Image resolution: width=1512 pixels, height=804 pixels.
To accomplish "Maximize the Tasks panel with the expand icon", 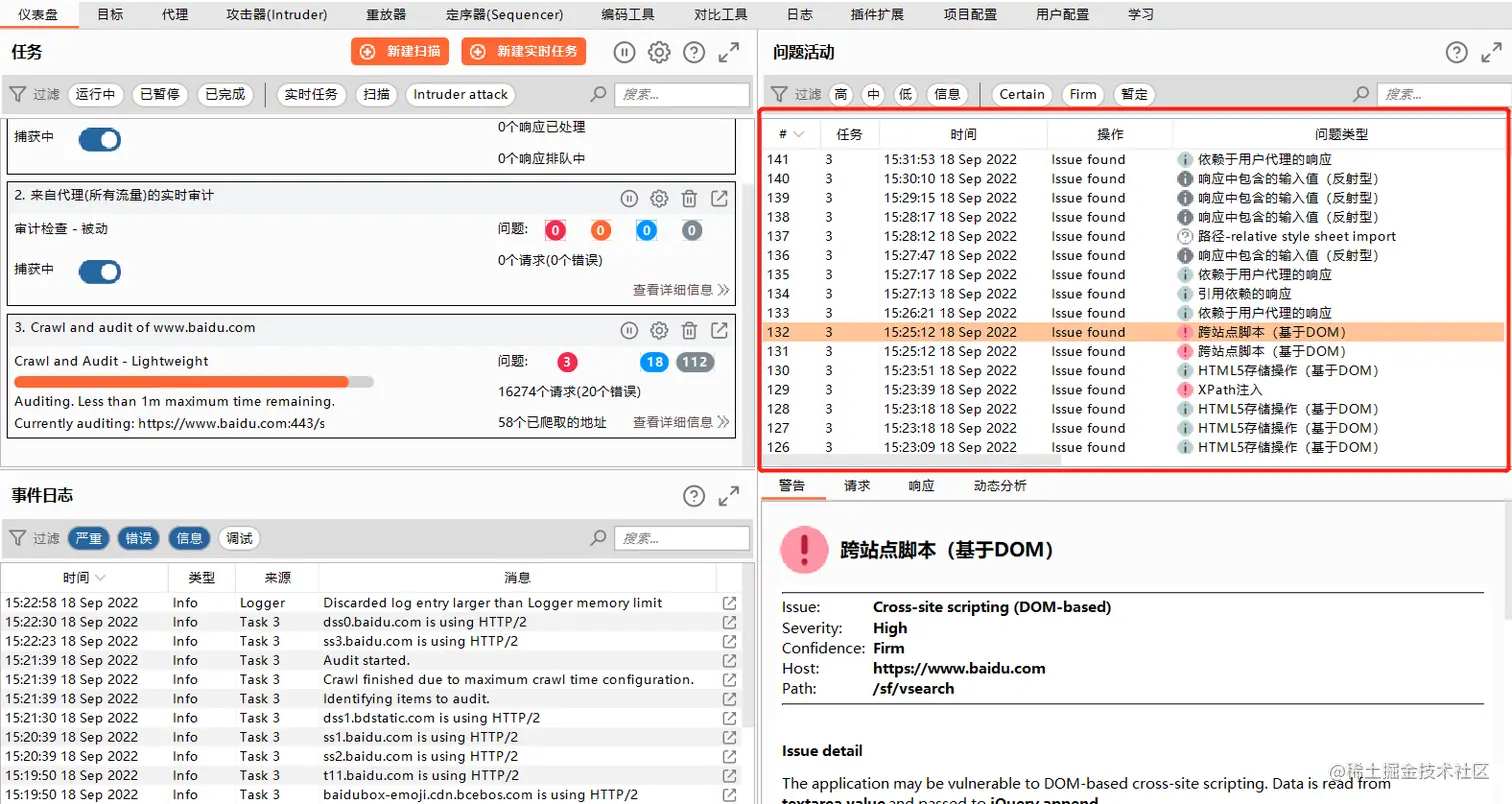I will tap(729, 52).
